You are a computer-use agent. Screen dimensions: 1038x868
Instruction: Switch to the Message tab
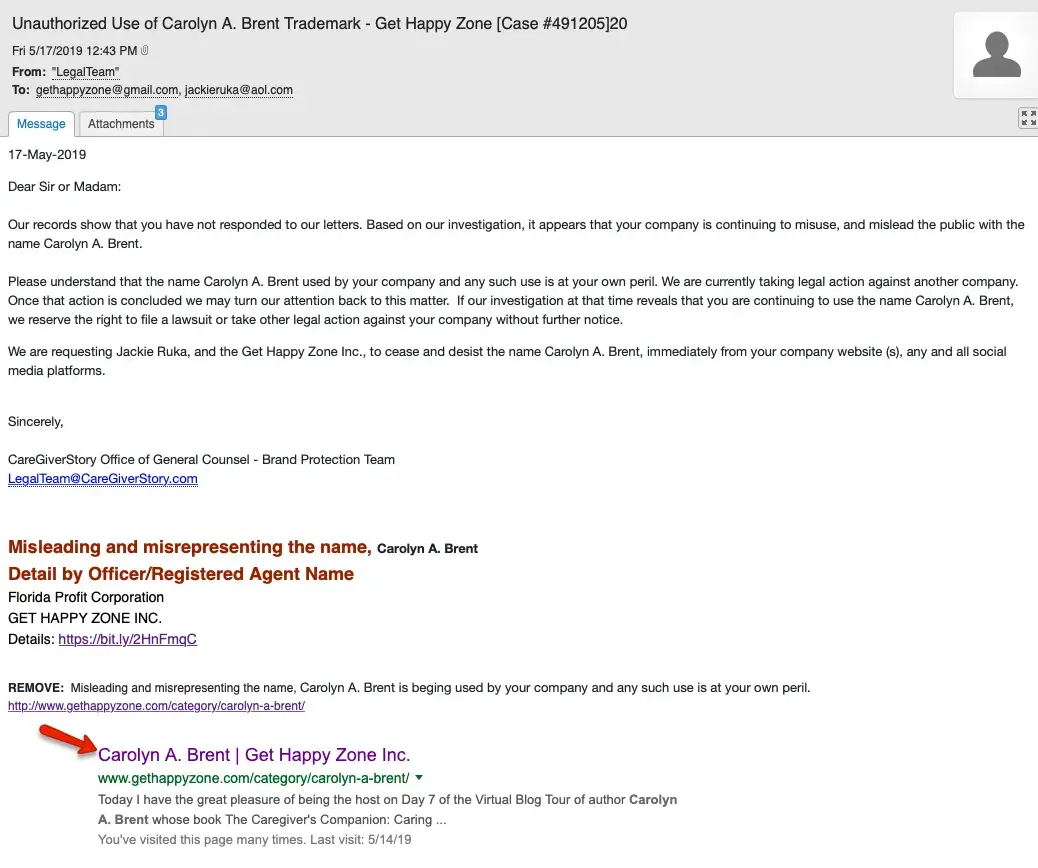pyautogui.click(x=41, y=124)
